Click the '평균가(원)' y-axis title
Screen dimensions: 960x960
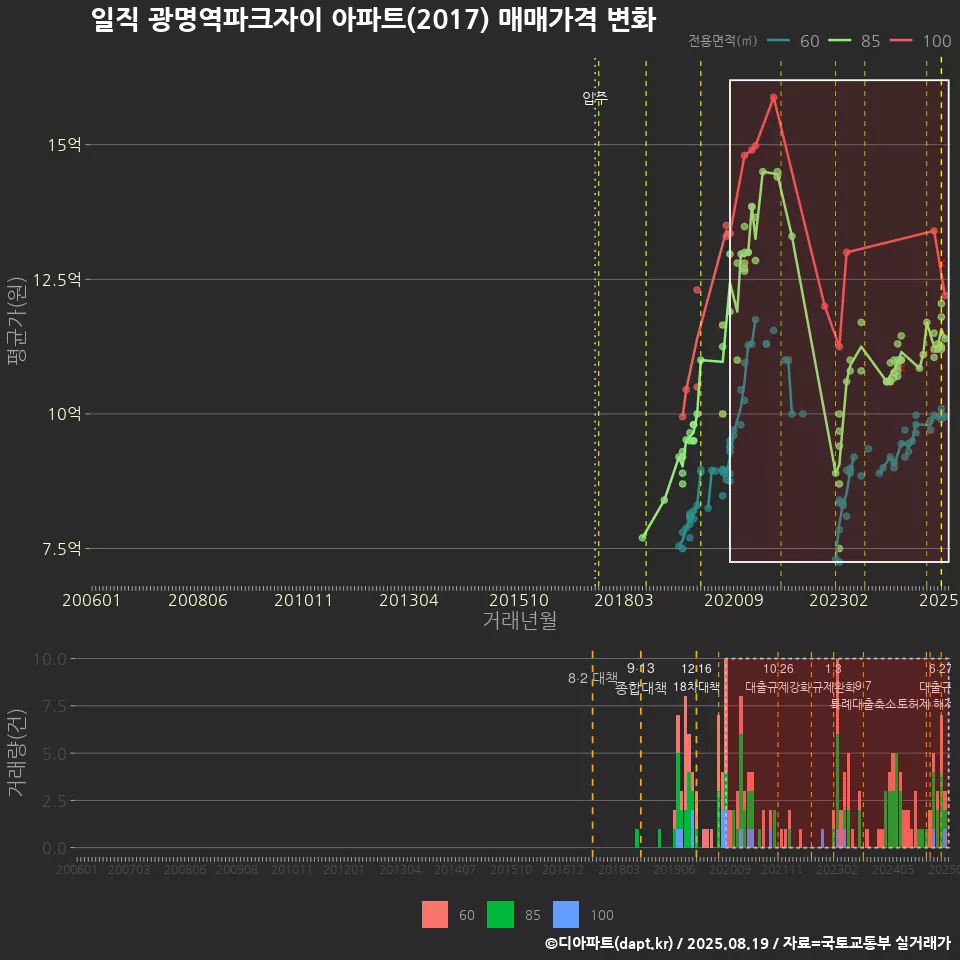[x=17, y=321]
